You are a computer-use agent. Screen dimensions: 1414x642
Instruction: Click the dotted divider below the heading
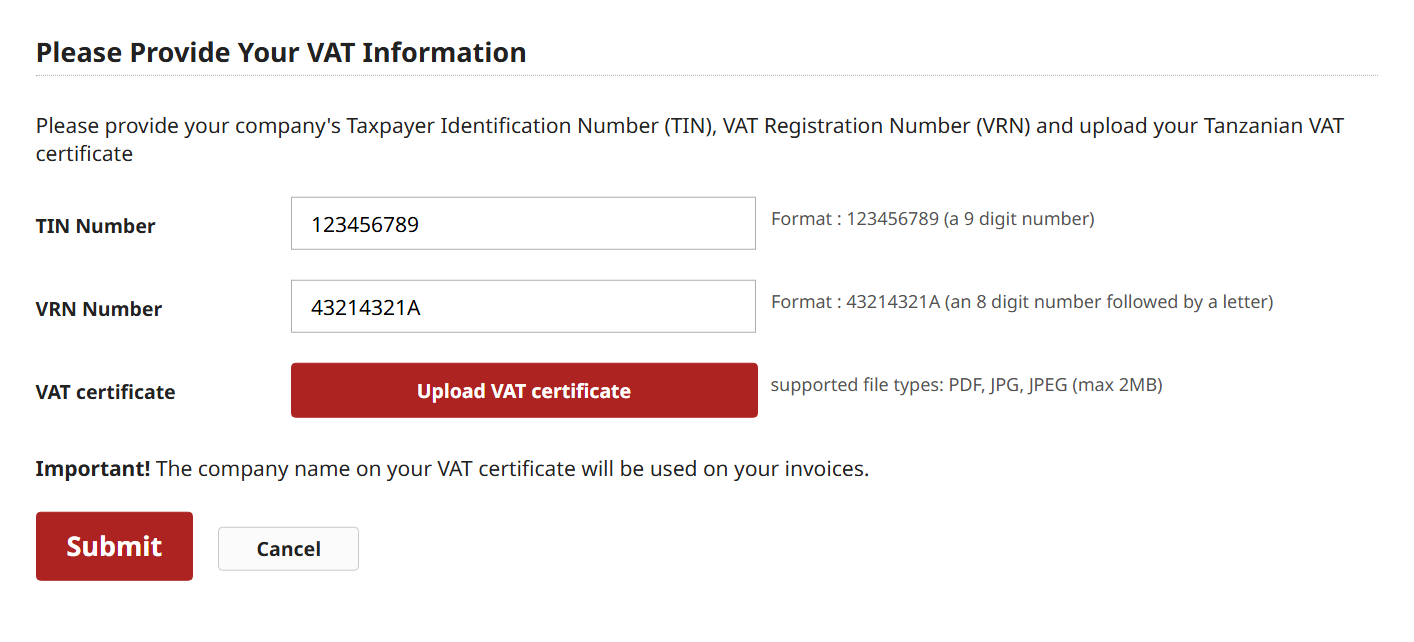[x=706, y=76]
